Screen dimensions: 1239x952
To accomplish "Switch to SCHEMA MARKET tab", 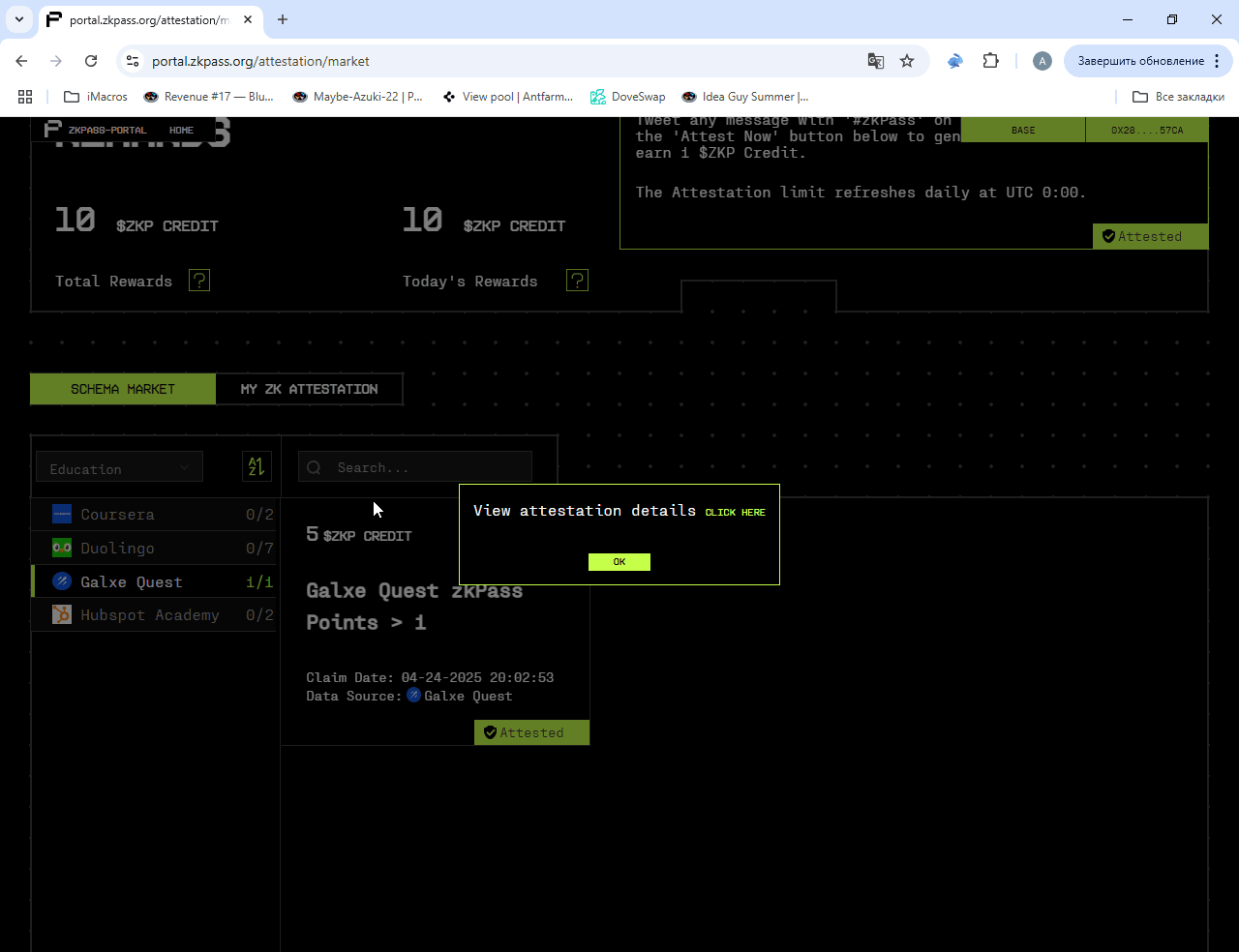I will click(x=123, y=389).
